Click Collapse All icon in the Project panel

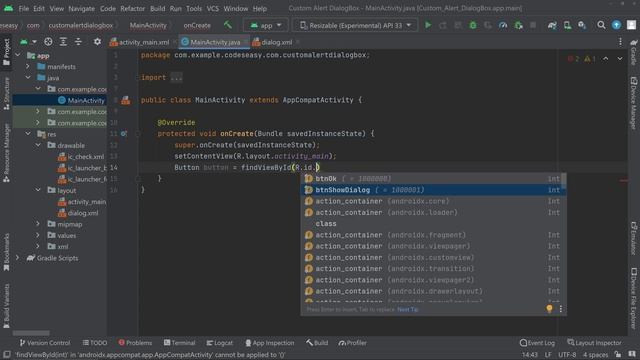point(78,42)
